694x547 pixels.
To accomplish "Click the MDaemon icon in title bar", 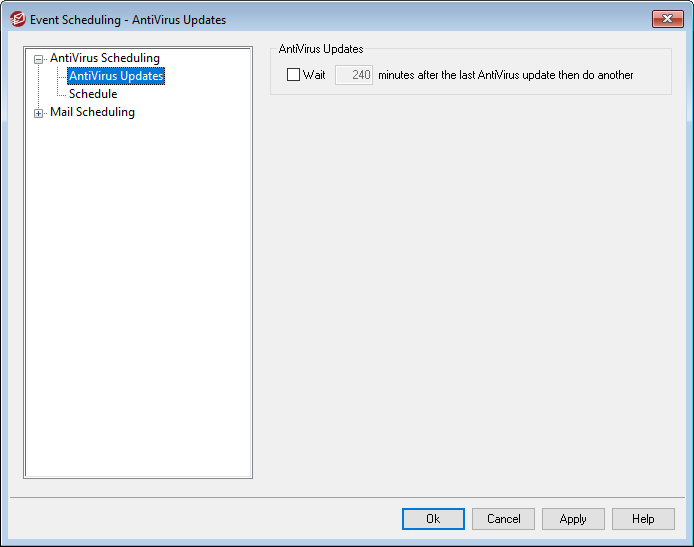I will (17, 19).
